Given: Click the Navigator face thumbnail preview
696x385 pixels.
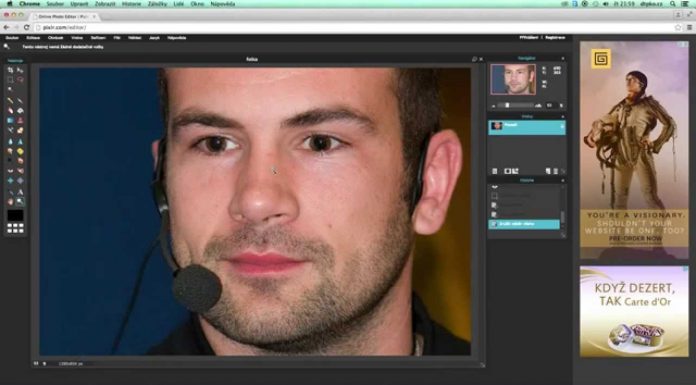Looking at the screenshot, I should coord(513,79).
